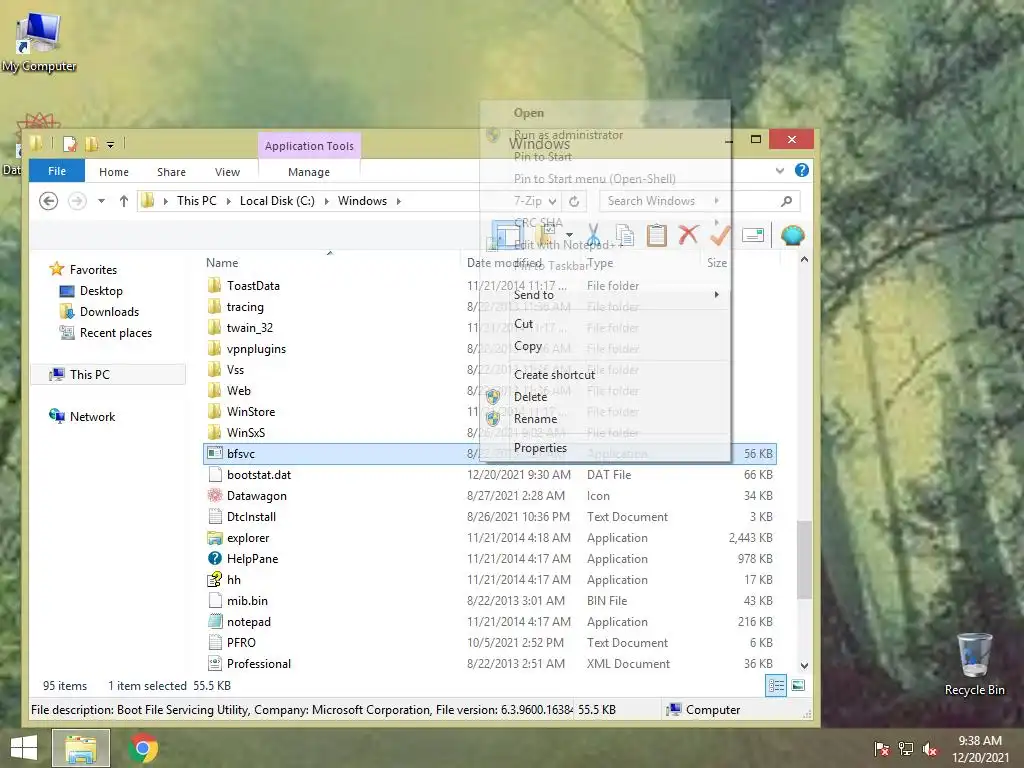Choose Cut in the context menu
Viewport: 1024px width, 768px height.
[523, 324]
